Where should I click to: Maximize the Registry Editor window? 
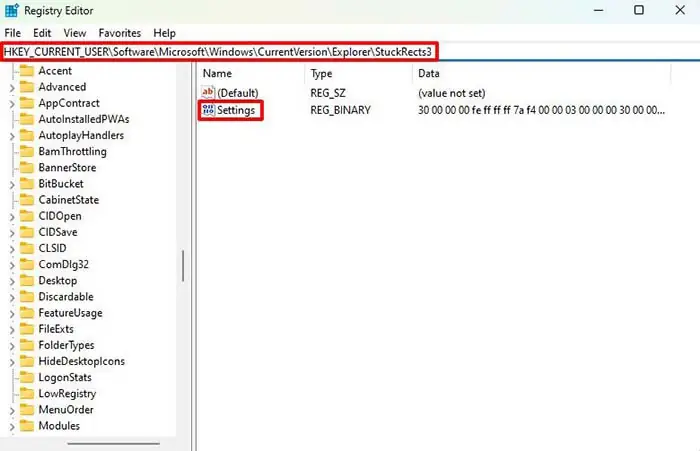click(639, 10)
